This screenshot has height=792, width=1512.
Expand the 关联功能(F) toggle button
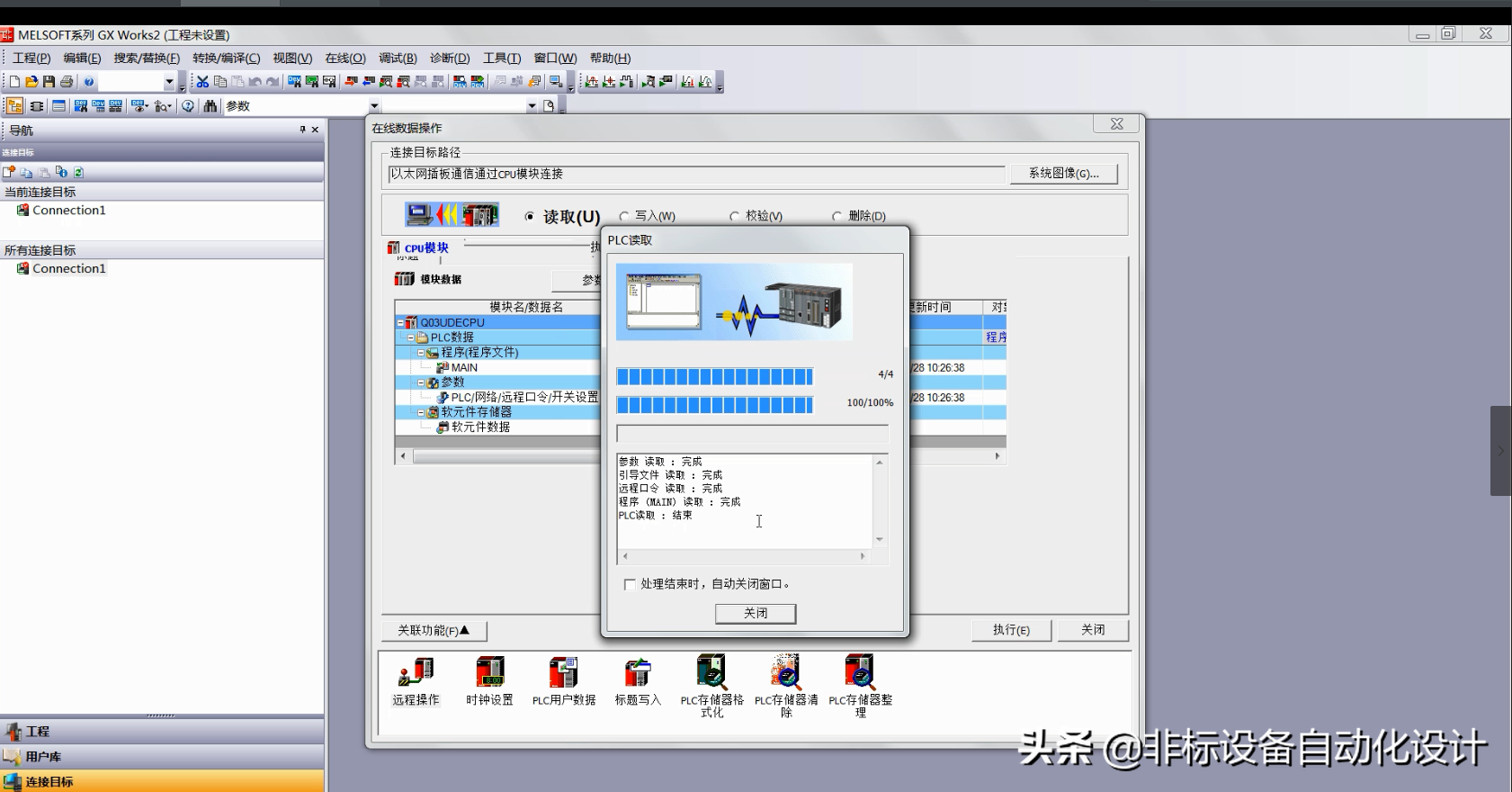pos(434,630)
